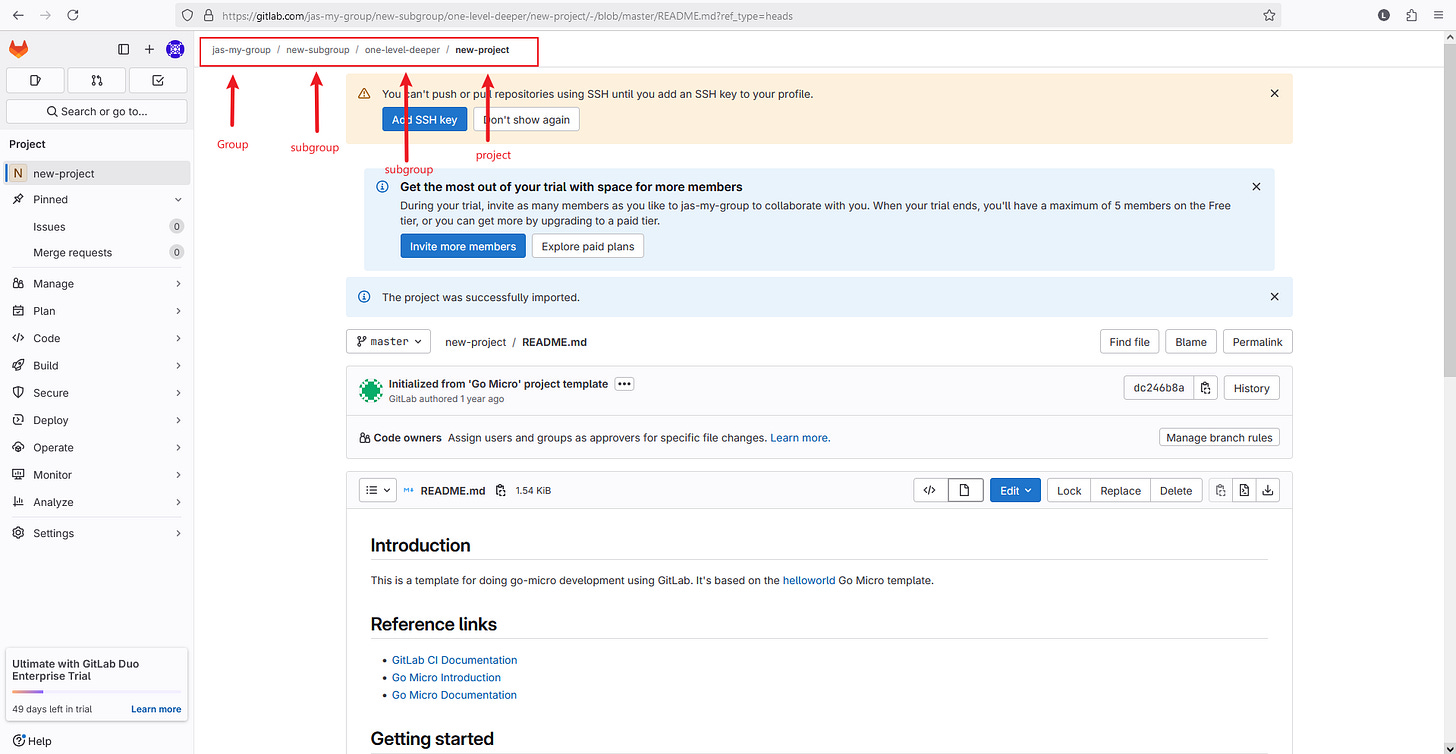This screenshot has height=754, width=1456.
Task: Toggle the sidebar collapse icon
Action: pyautogui.click(x=124, y=49)
